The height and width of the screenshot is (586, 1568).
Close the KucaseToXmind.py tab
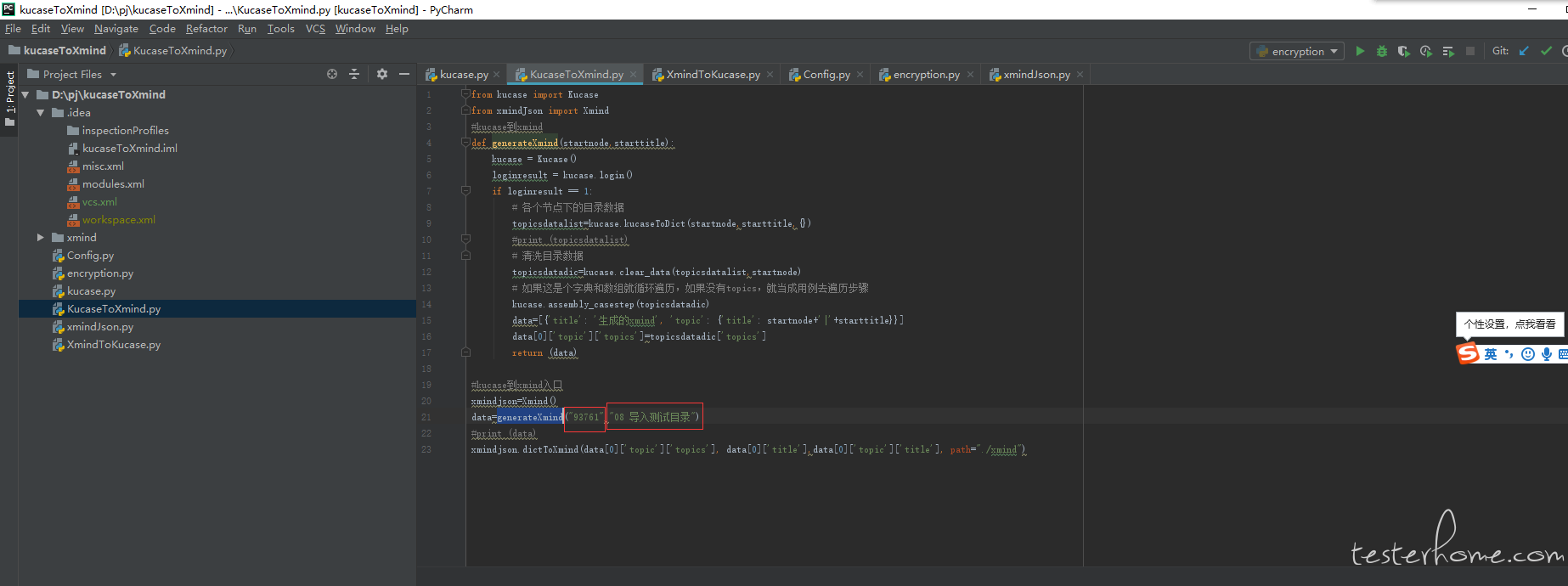pyautogui.click(x=634, y=75)
